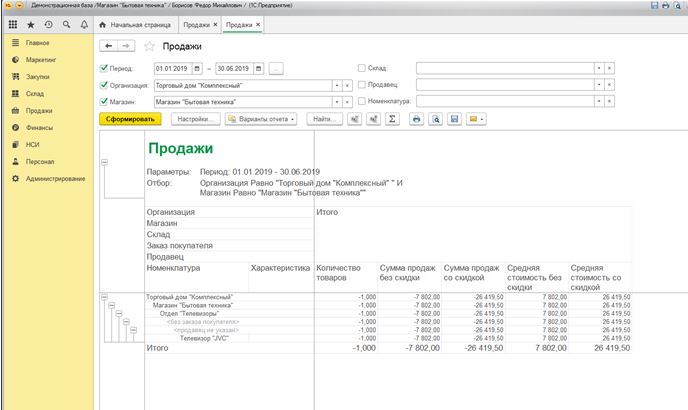Click the search magnifier in top panel
688x410 pixels.
(x=66, y=23)
